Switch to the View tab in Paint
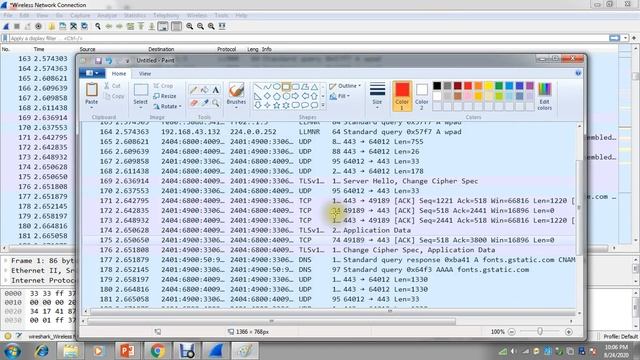Image resolution: width=640 pixels, height=360 pixels. click(145, 73)
